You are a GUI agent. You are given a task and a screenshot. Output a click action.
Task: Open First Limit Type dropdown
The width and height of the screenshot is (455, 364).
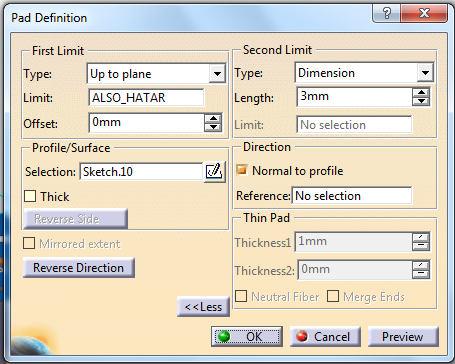pyautogui.click(x=217, y=74)
